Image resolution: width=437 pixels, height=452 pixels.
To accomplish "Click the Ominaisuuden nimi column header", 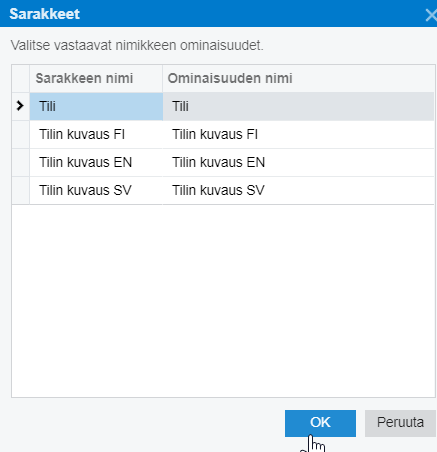I will pyautogui.click(x=298, y=79).
